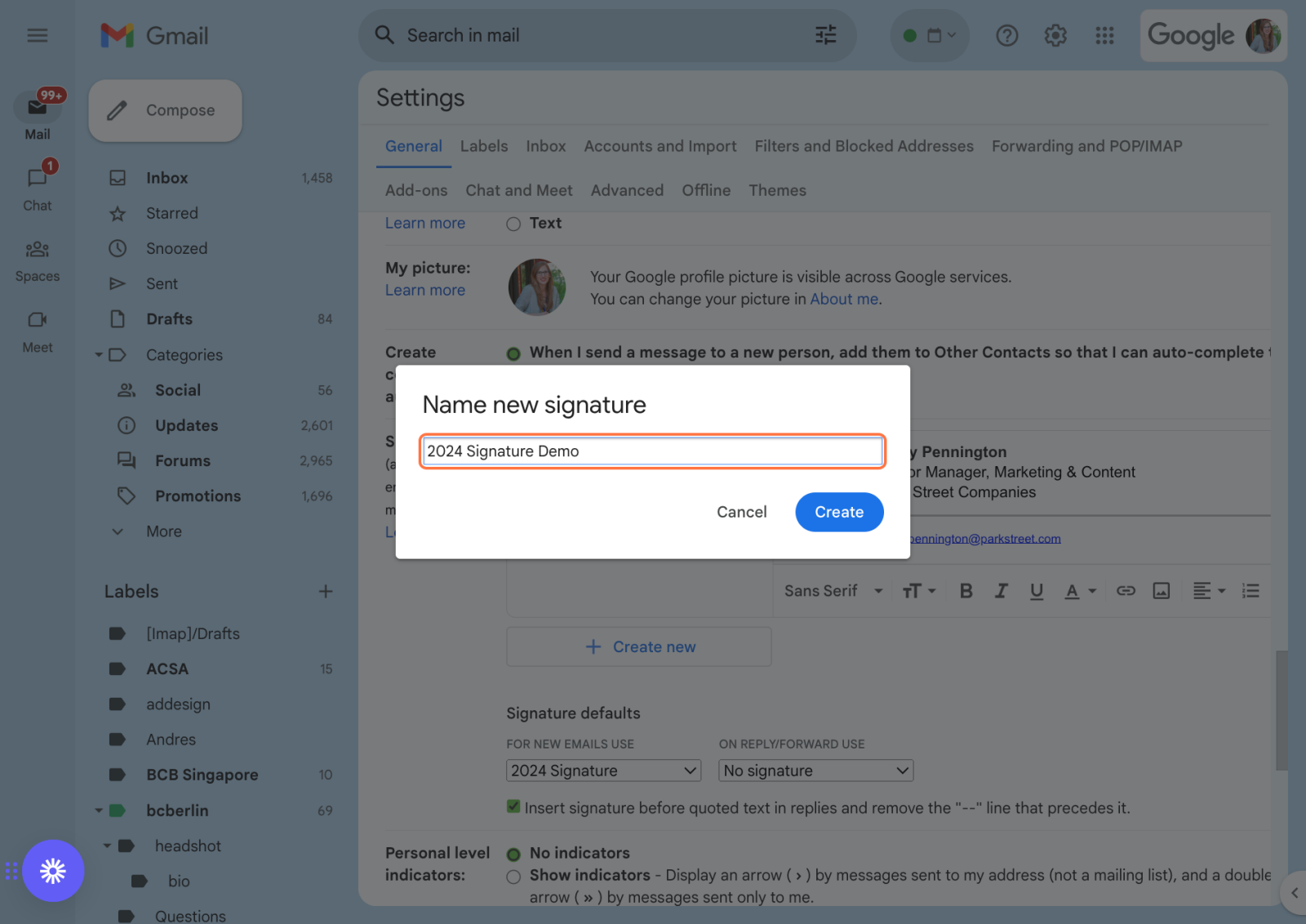Toggle insert signature before quoted text
This screenshot has height=924, width=1306.
[513, 807]
